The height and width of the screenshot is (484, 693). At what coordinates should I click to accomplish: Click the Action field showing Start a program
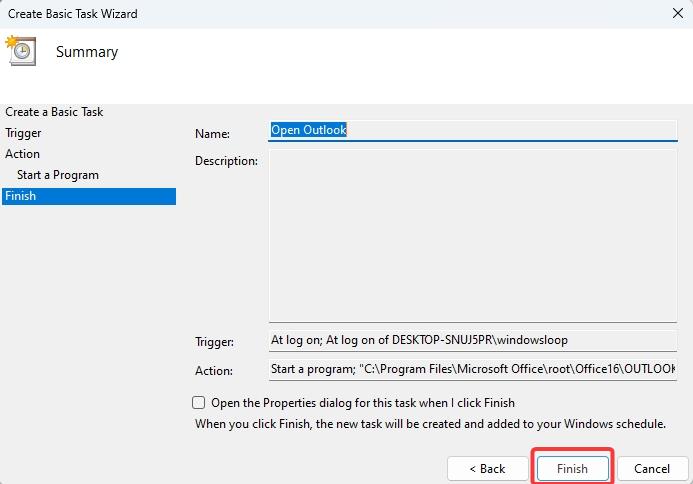tap(472, 369)
